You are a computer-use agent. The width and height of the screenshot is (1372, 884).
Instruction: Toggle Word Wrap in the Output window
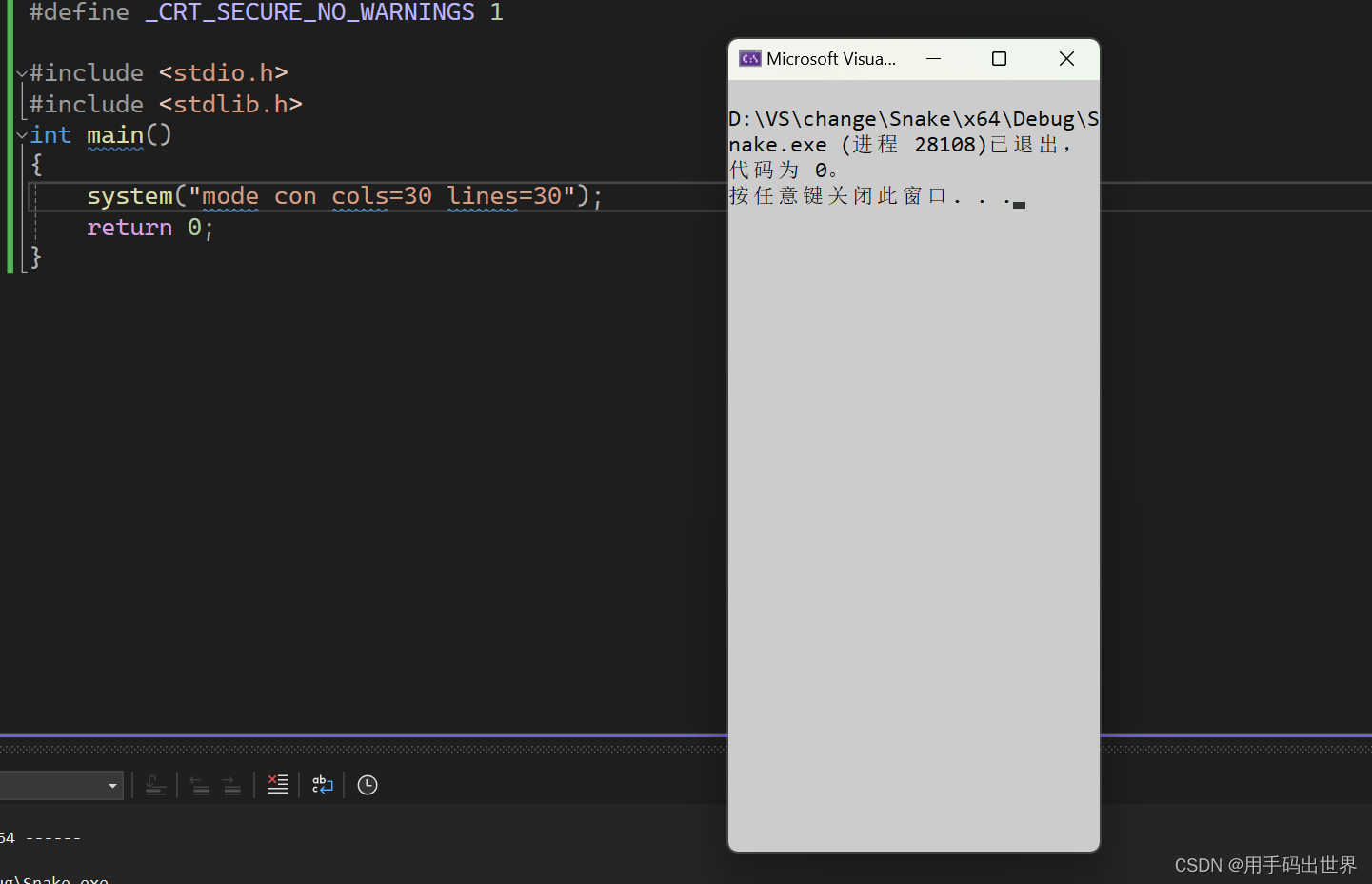click(322, 784)
